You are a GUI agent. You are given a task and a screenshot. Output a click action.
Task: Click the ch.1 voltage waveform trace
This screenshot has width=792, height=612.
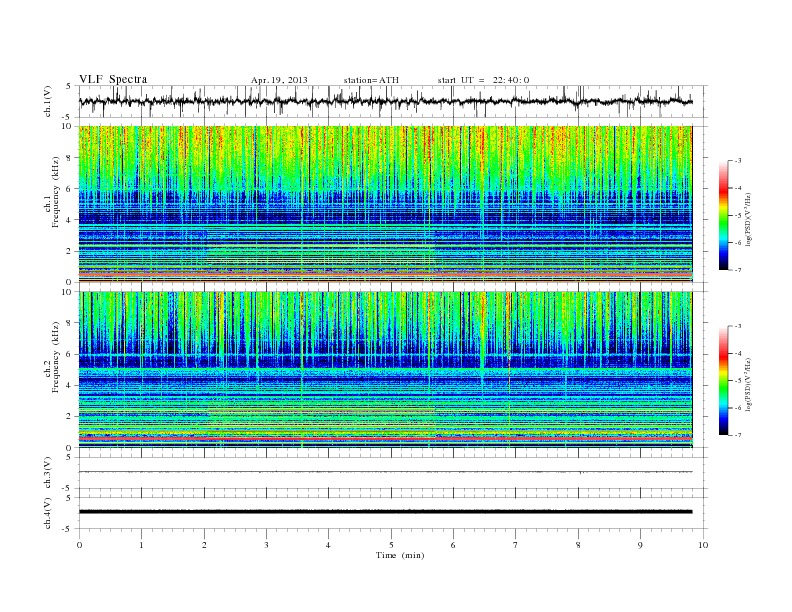[x=385, y=101]
